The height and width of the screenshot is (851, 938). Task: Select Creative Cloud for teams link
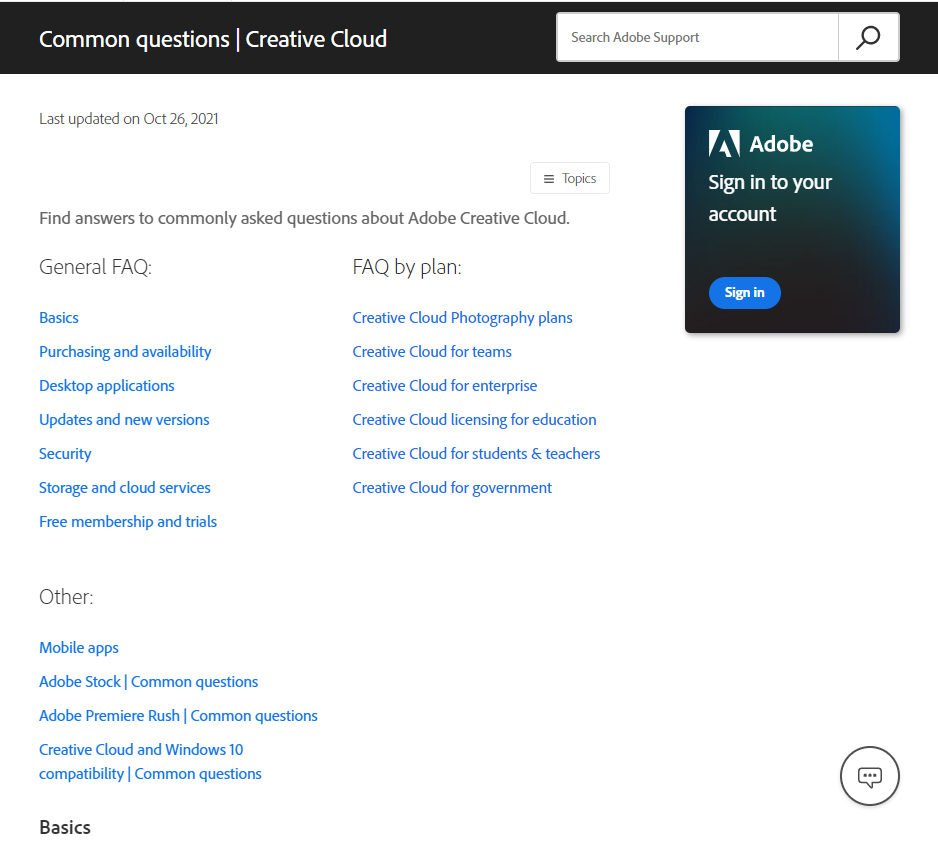[x=432, y=352]
